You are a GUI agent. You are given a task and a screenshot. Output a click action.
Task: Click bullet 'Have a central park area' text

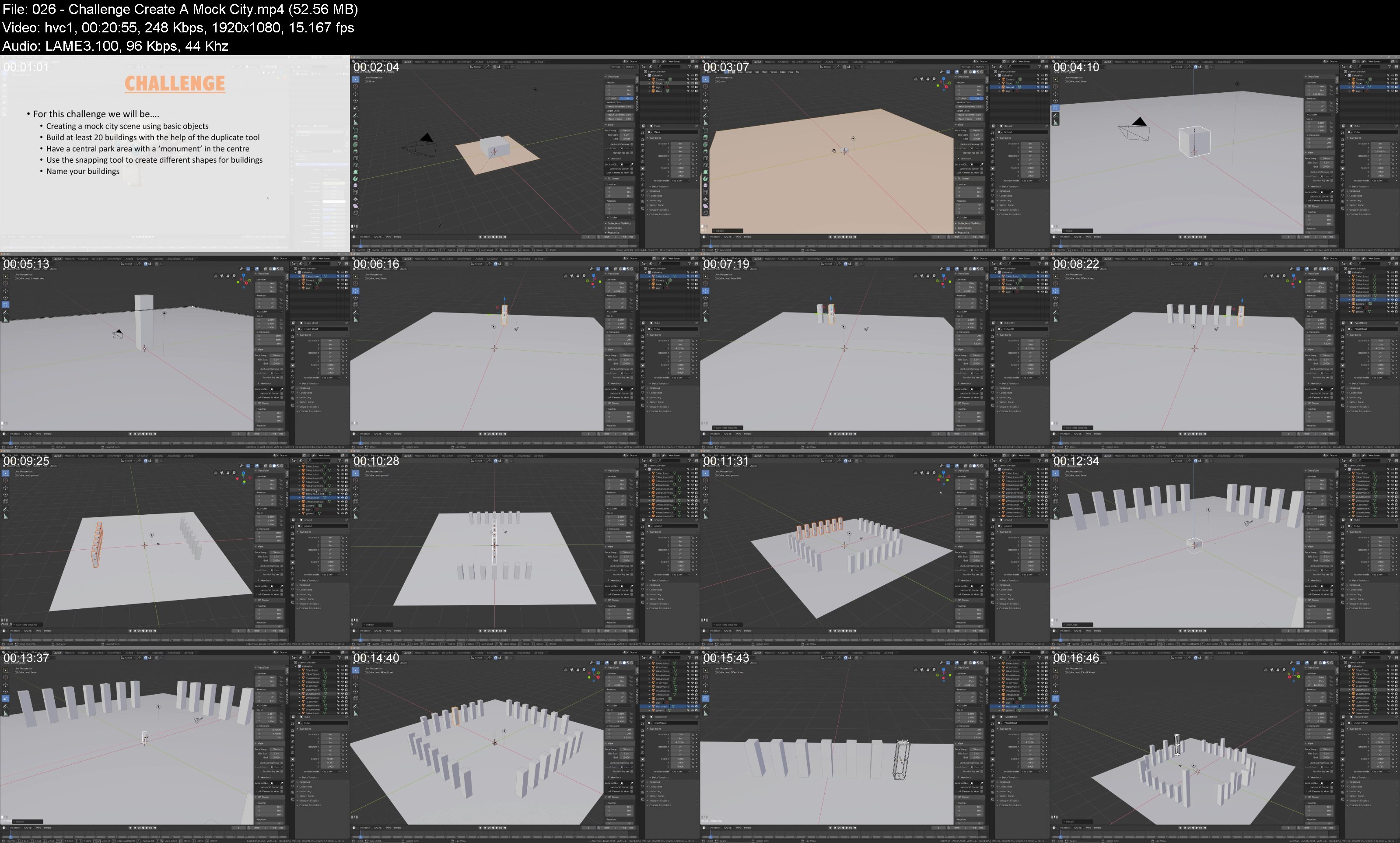tap(147, 149)
